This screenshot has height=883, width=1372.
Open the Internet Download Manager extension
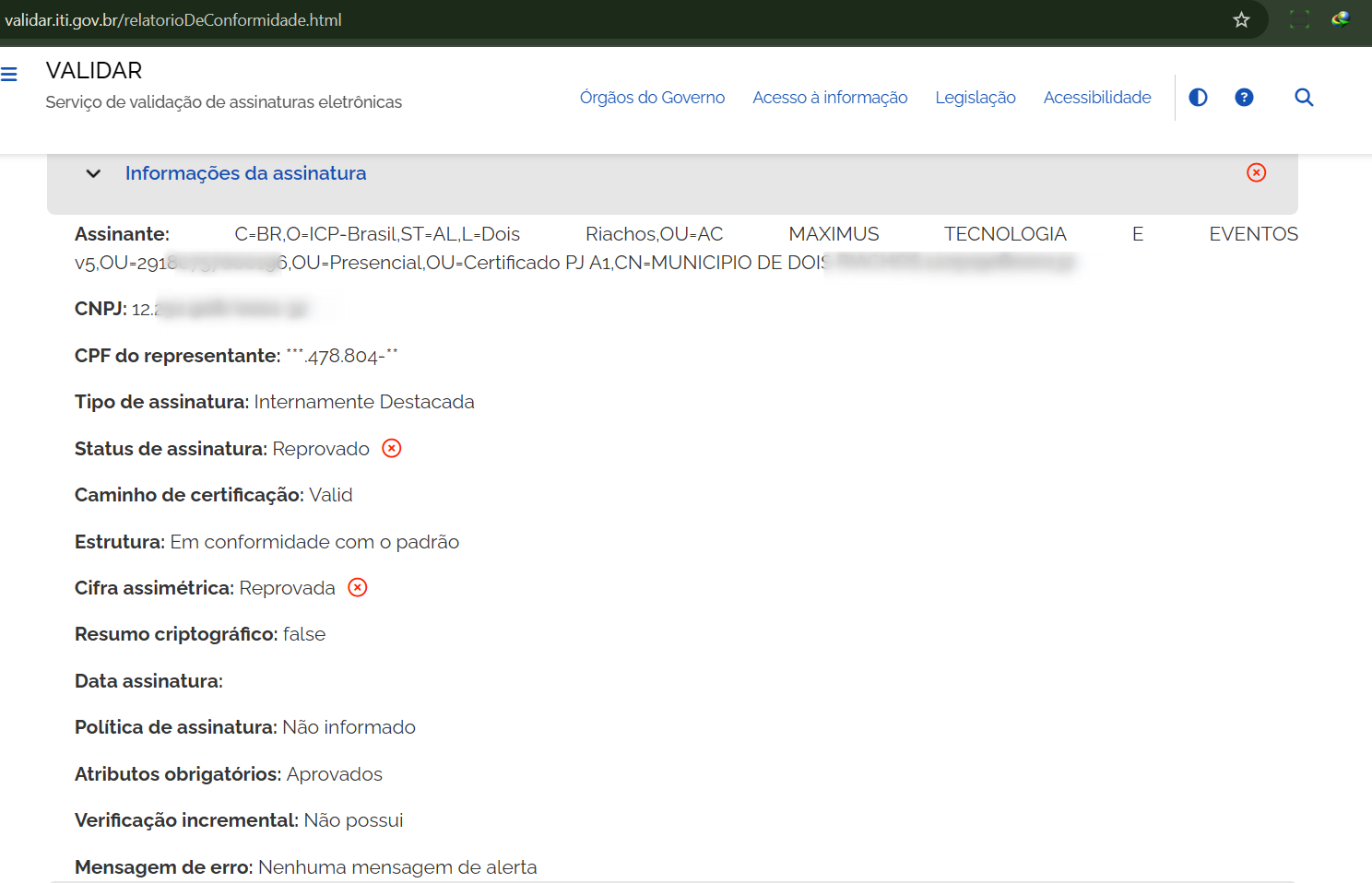tap(1341, 19)
